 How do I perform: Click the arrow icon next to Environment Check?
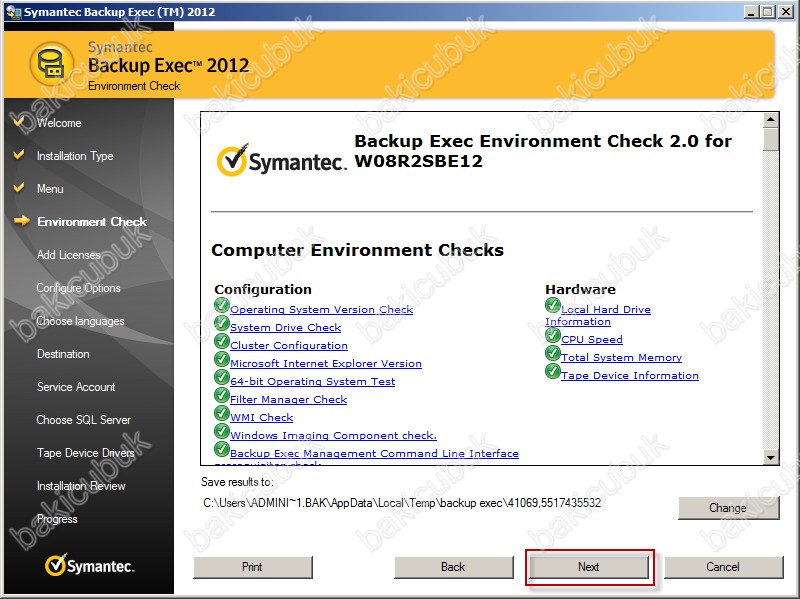coord(22,220)
